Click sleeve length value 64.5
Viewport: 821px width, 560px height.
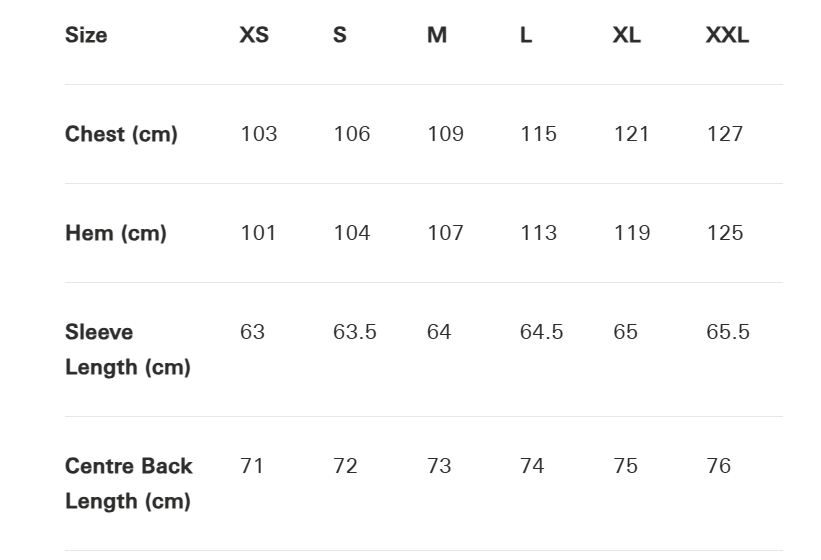click(x=542, y=332)
